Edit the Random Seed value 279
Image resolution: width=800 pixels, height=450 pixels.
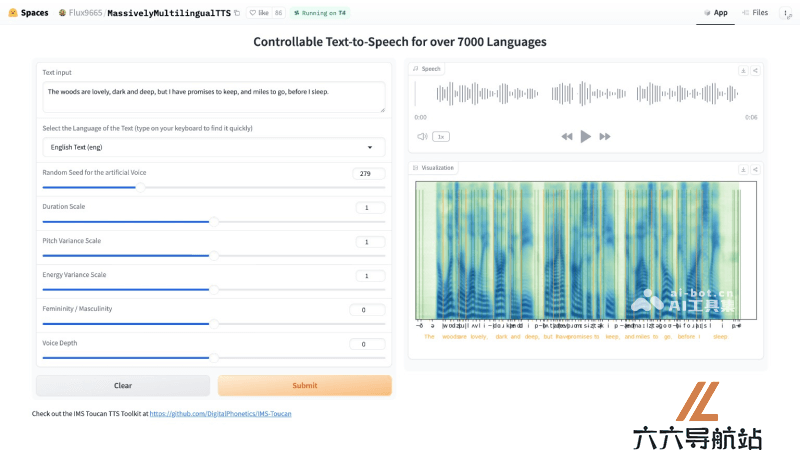coord(368,173)
